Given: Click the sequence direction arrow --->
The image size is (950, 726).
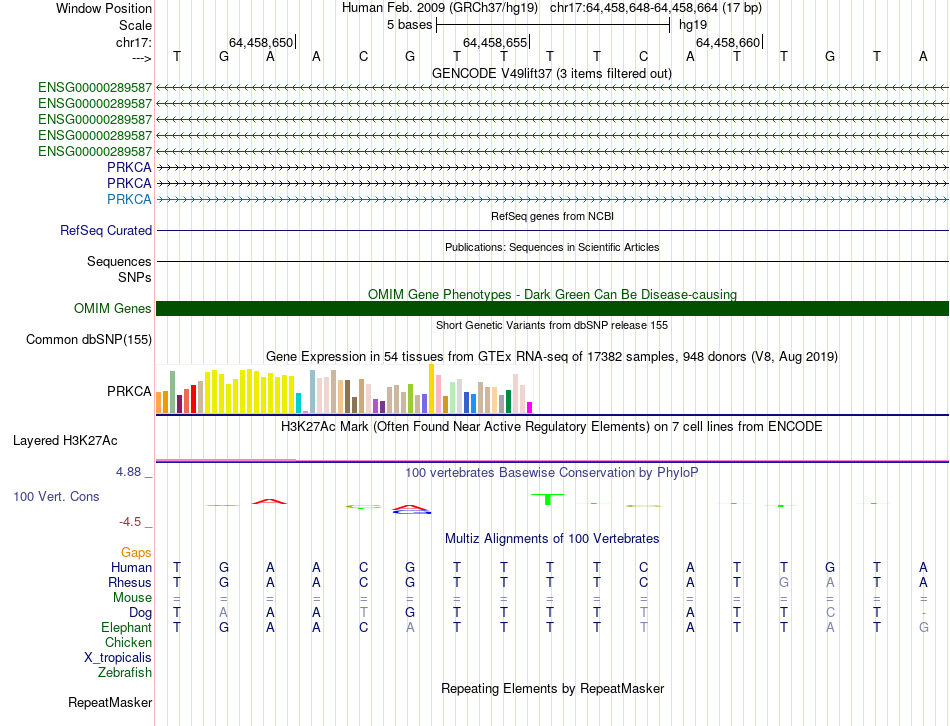Looking at the screenshot, I should coord(141,58).
